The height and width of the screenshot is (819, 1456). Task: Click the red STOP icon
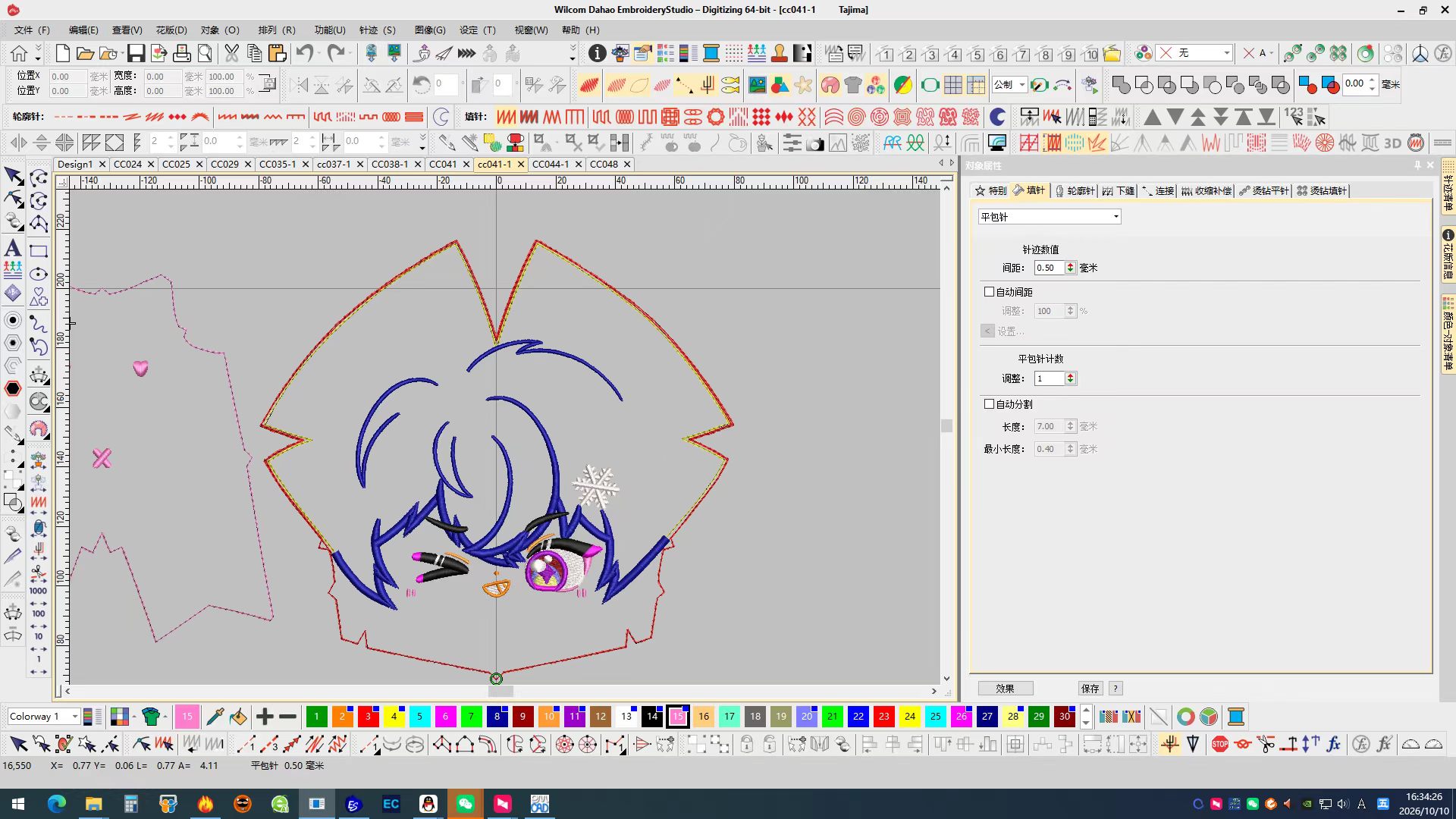coord(1219,744)
